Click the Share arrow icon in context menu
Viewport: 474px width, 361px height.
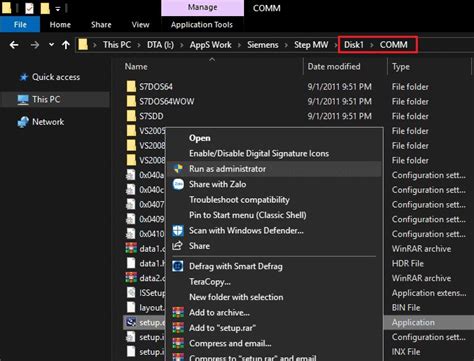(x=177, y=246)
